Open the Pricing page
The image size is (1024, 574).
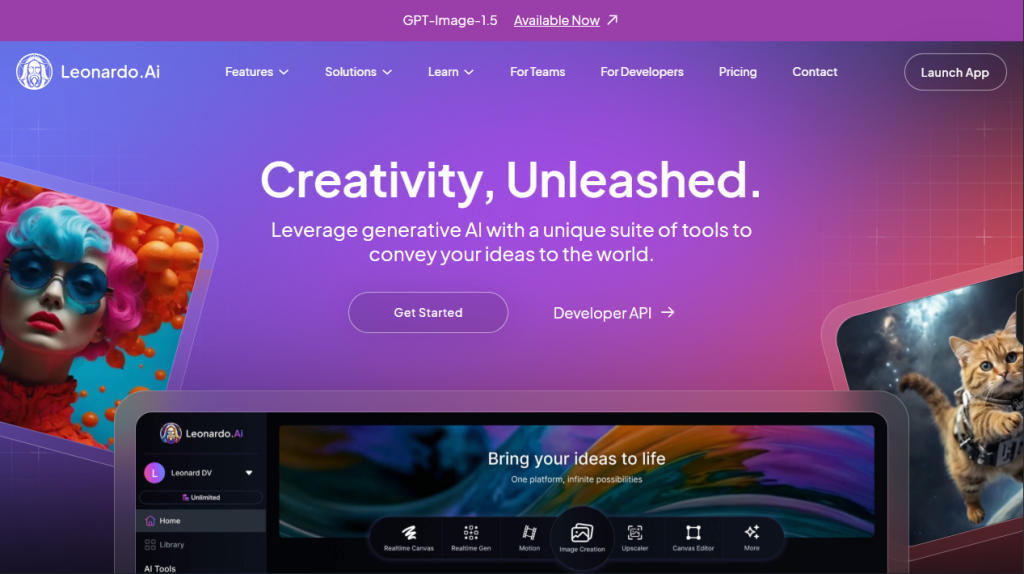coord(738,72)
